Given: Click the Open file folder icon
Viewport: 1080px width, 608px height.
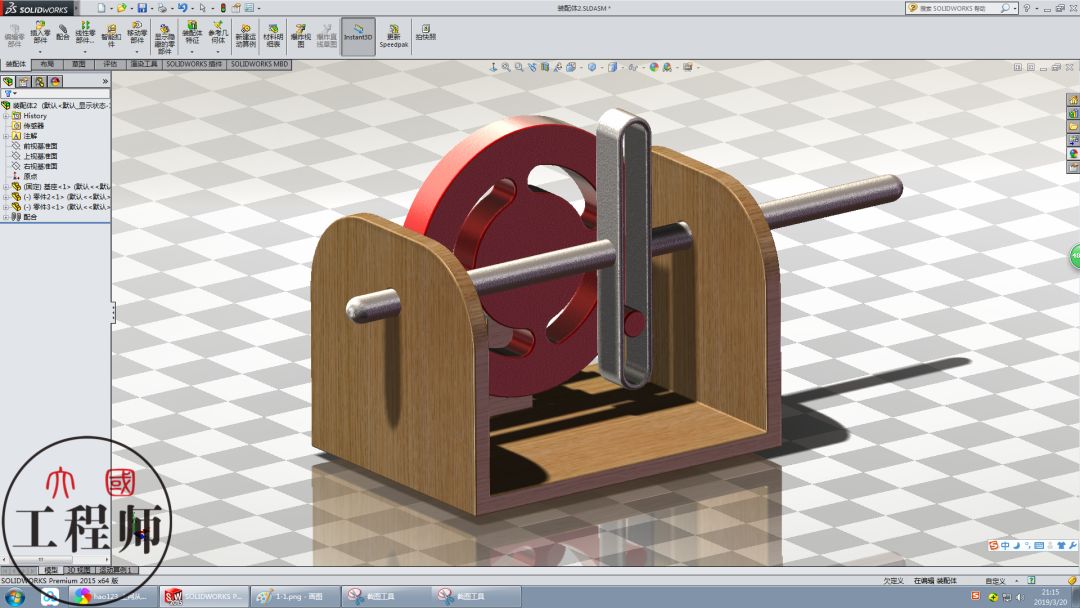Looking at the screenshot, I should click(x=121, y=8).
